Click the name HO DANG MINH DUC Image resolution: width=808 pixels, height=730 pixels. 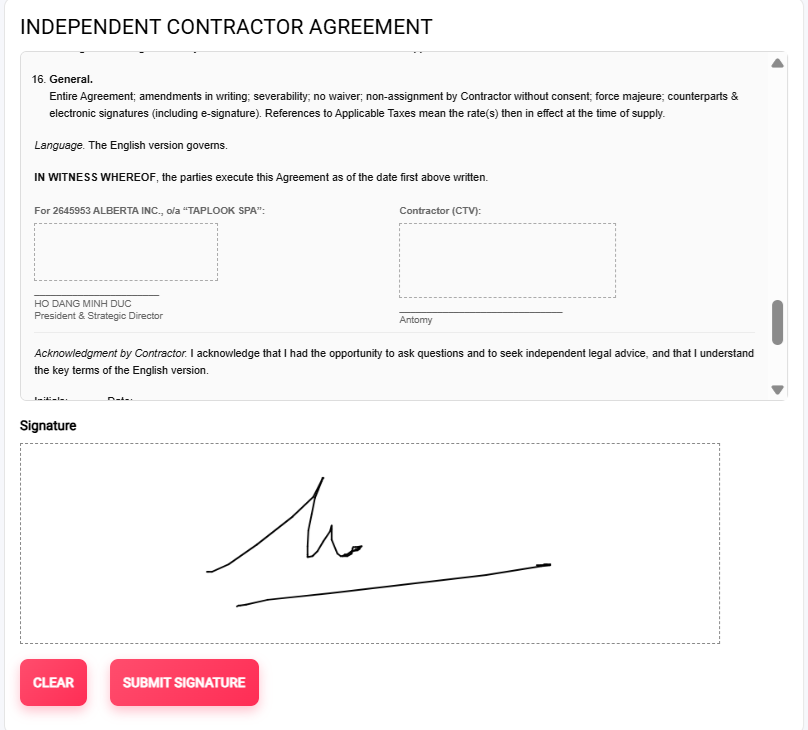[x=83, y=303]
